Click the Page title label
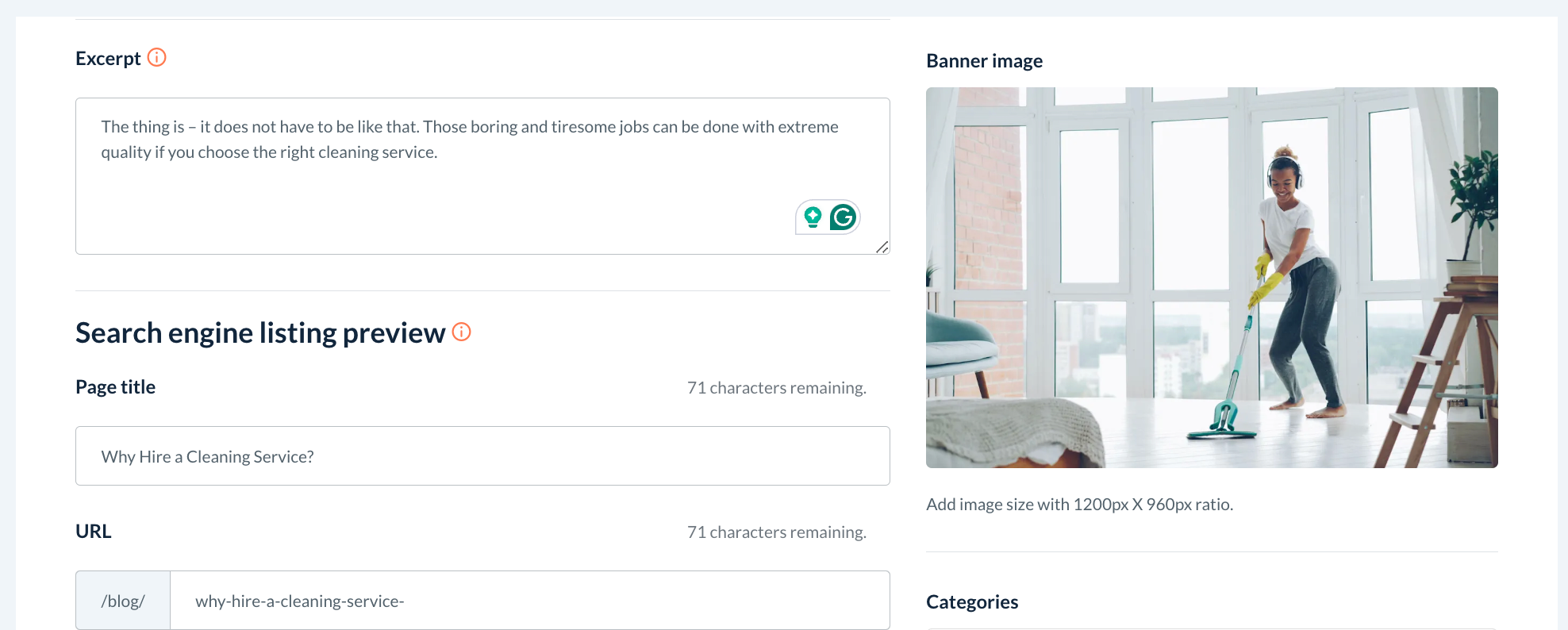The width and height of the screenshot is (1568, 630). click(116, 387)
